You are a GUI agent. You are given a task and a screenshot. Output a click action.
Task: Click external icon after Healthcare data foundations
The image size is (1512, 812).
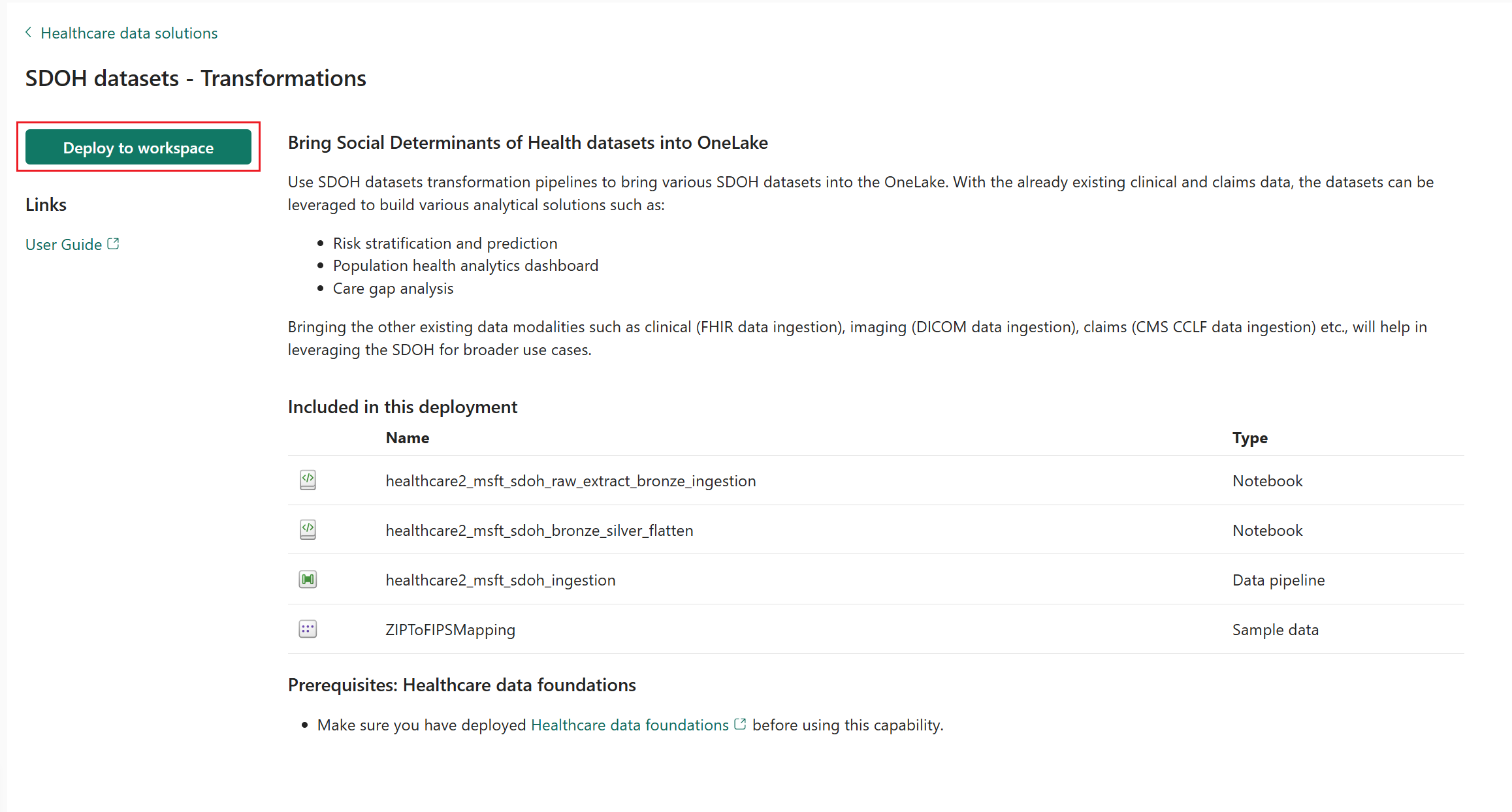coord(740,725)
